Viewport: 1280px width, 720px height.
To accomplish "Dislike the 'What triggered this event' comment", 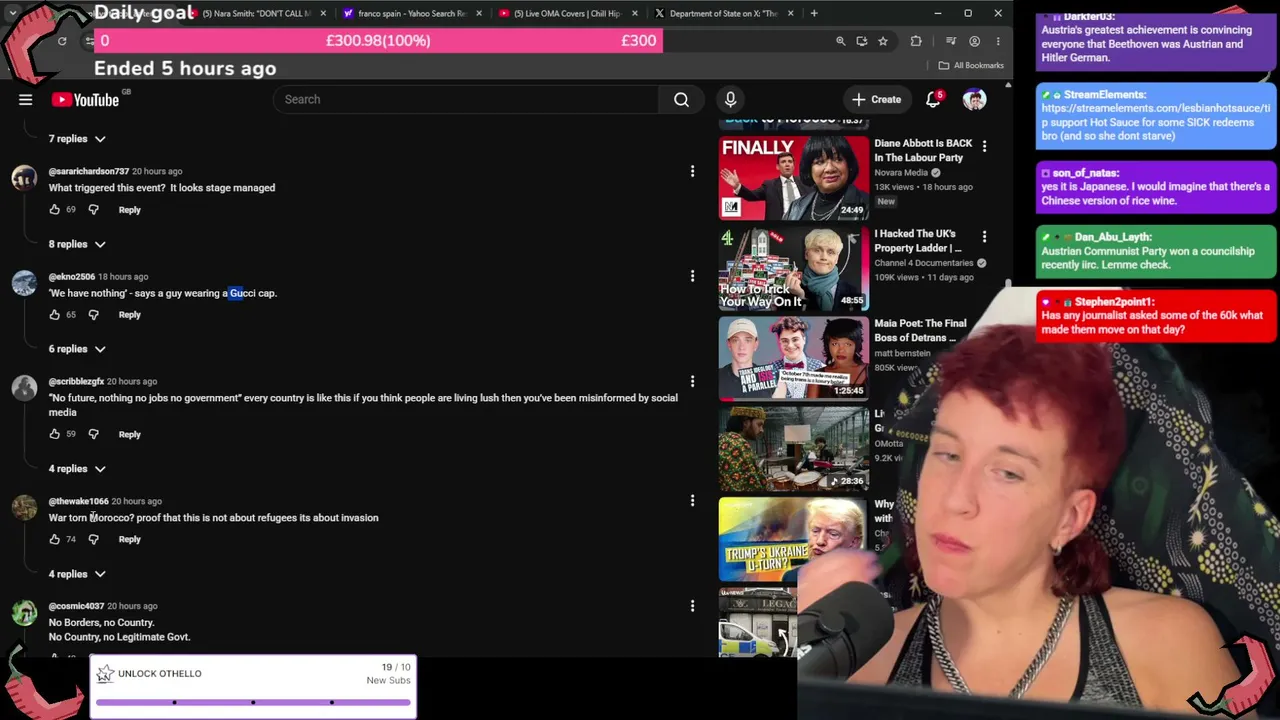I will tap(93, 209).
